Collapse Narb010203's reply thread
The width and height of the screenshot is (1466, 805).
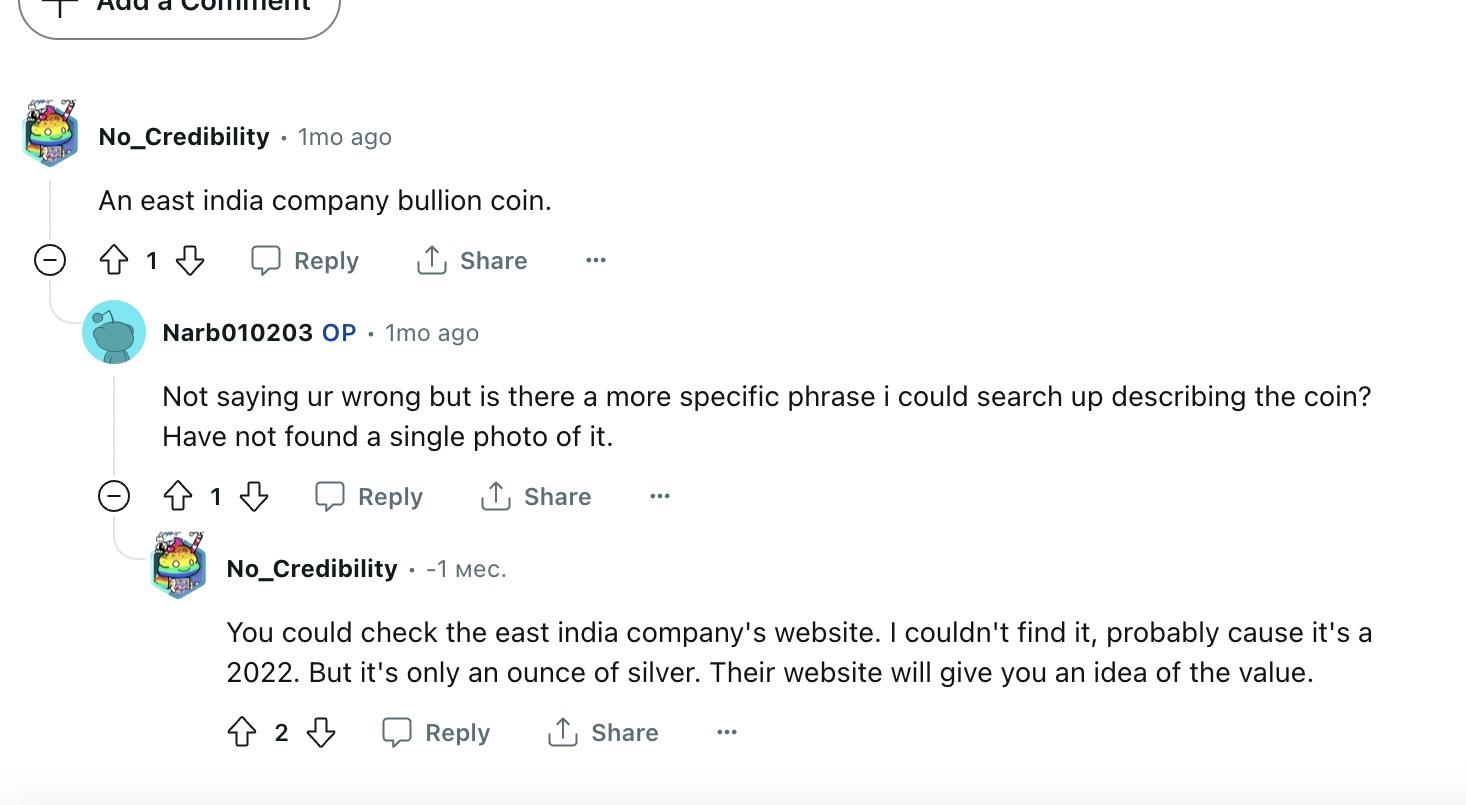114,497
